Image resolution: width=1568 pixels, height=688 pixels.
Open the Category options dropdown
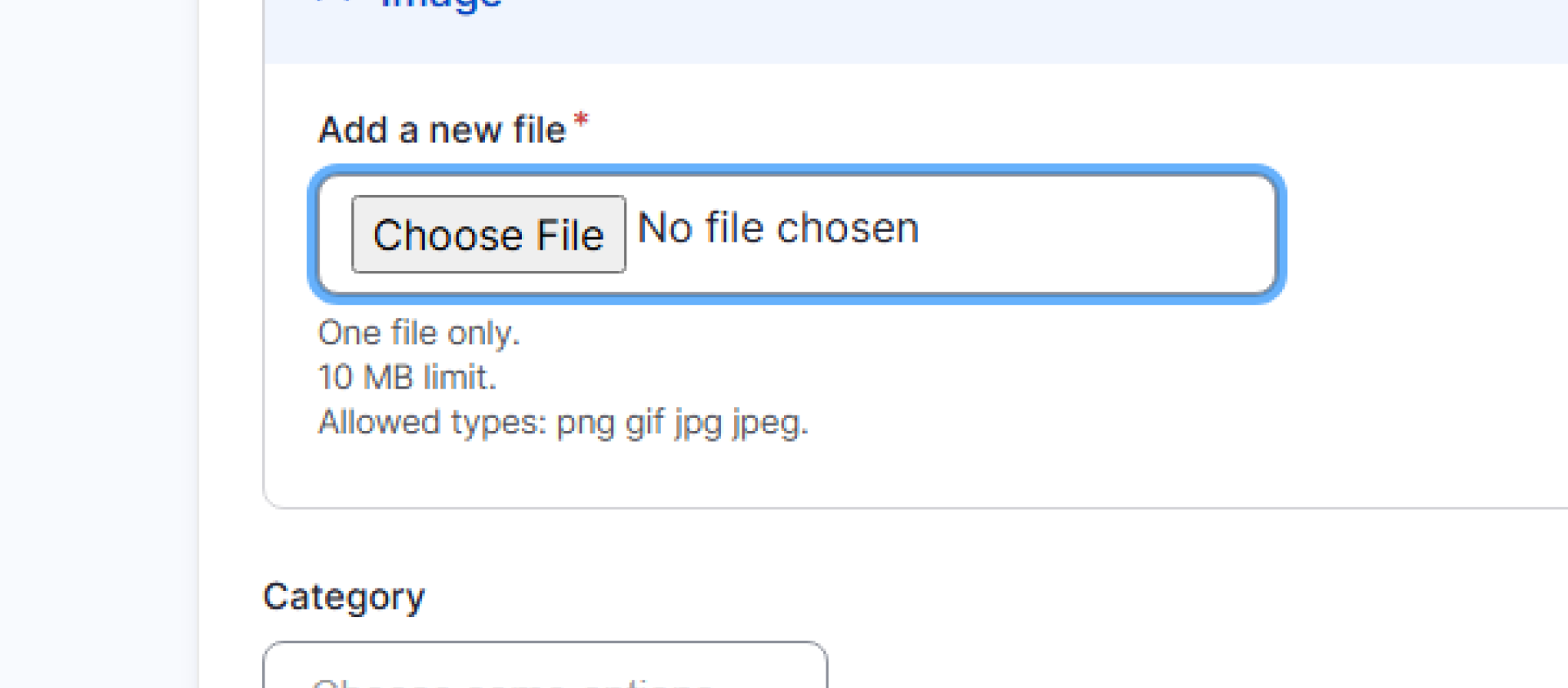[545, 669]
